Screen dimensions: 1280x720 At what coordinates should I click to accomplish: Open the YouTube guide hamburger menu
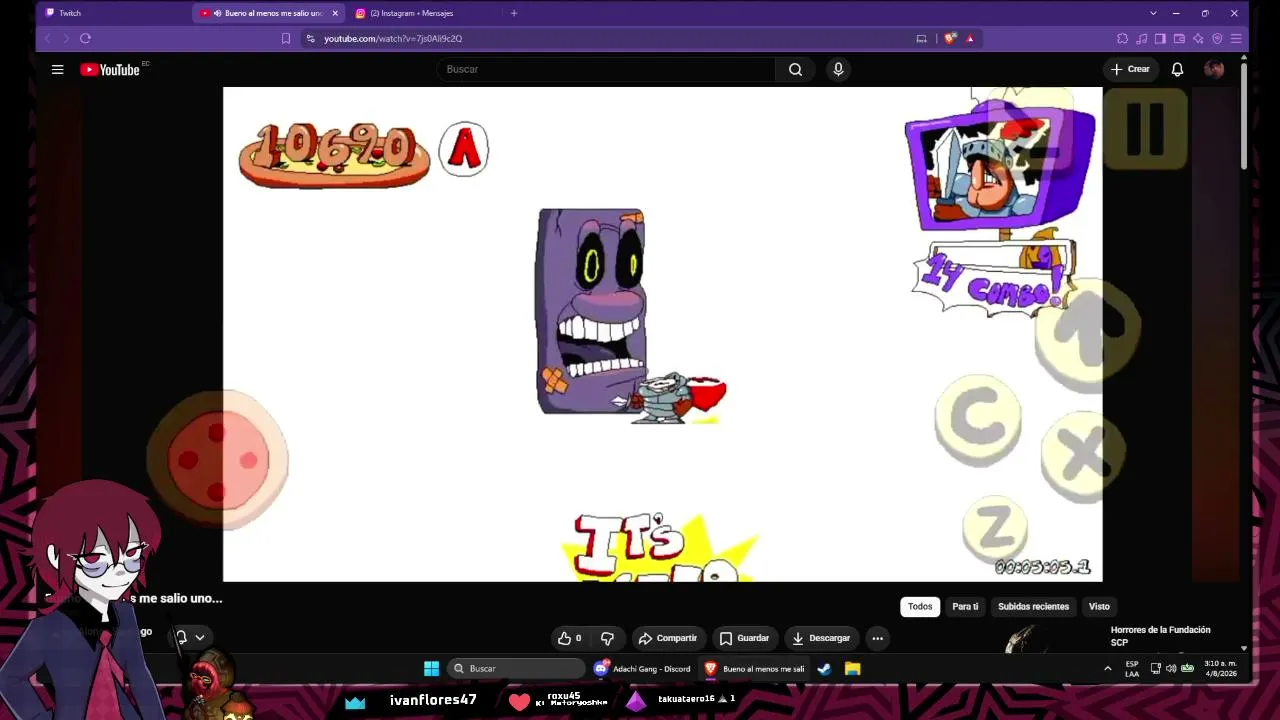[57, 69]
